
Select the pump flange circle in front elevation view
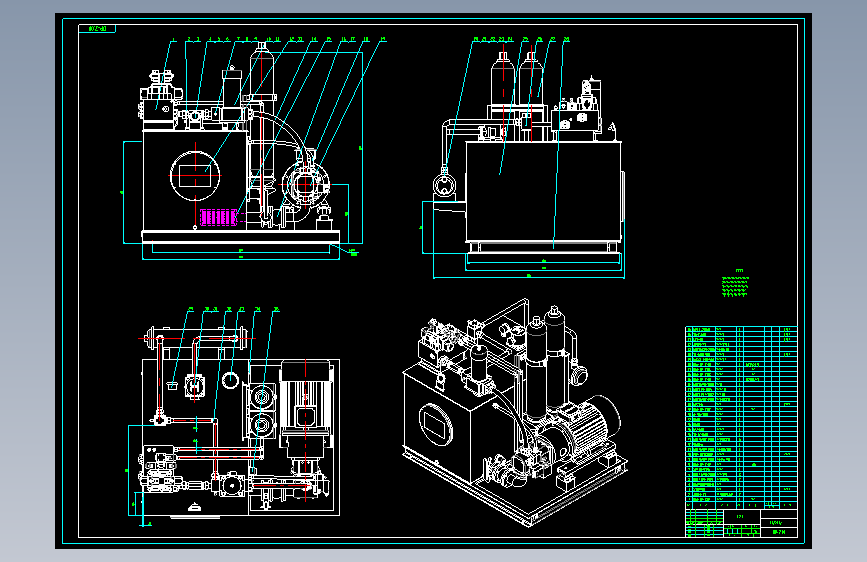click(305, 184)
